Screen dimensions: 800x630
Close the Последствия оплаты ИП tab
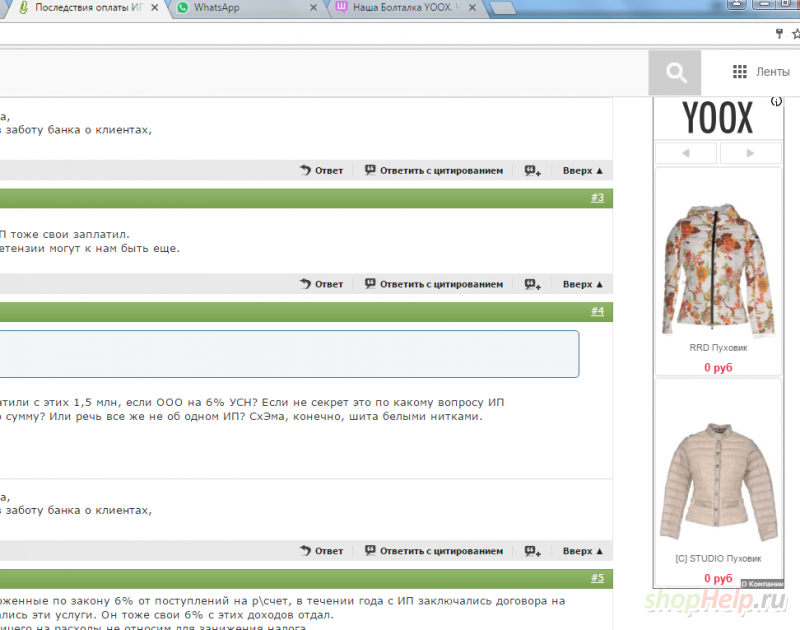(x=155, y=8)
